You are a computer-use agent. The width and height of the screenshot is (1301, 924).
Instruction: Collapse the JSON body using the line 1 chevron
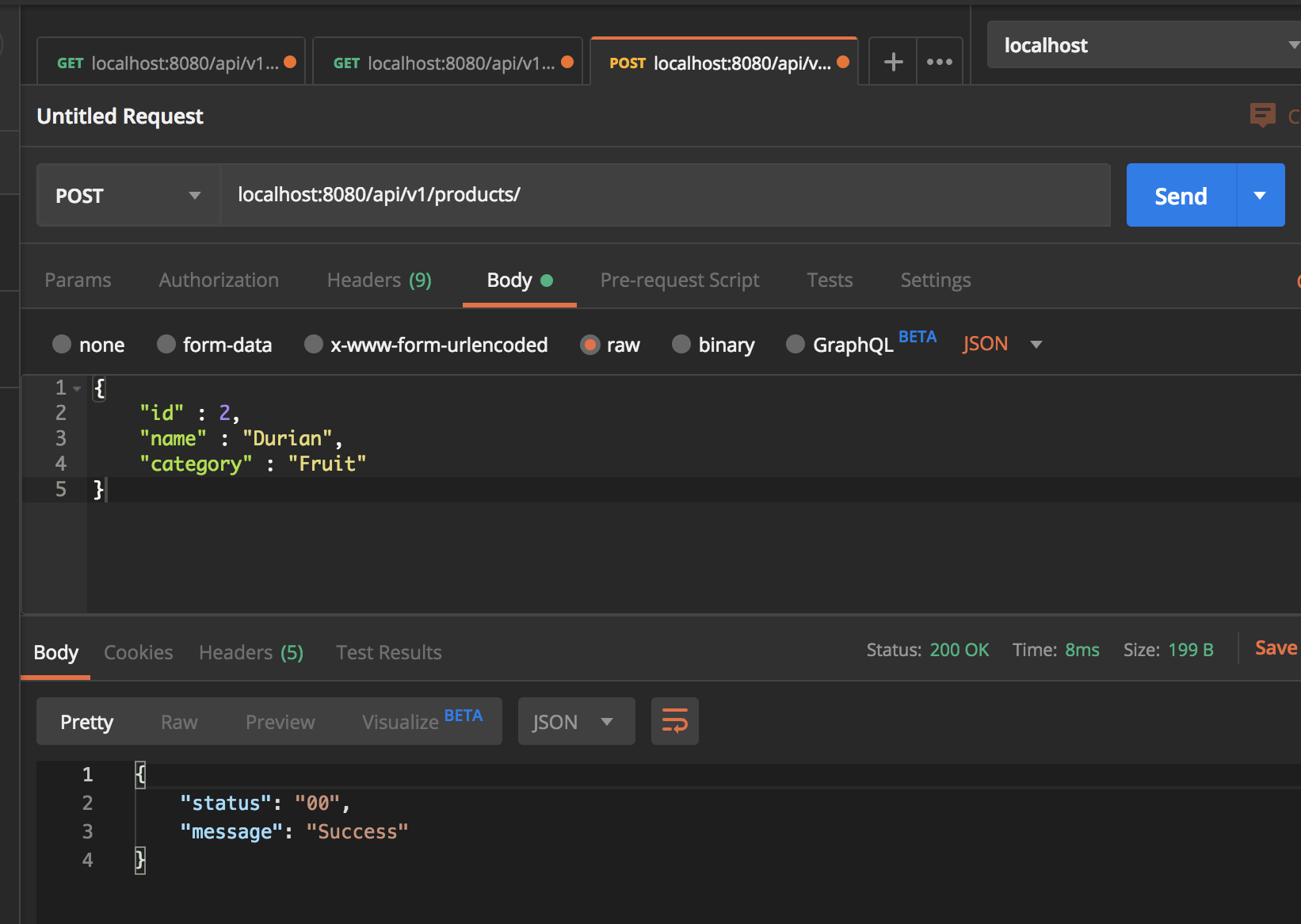click(x=77, y=388)
